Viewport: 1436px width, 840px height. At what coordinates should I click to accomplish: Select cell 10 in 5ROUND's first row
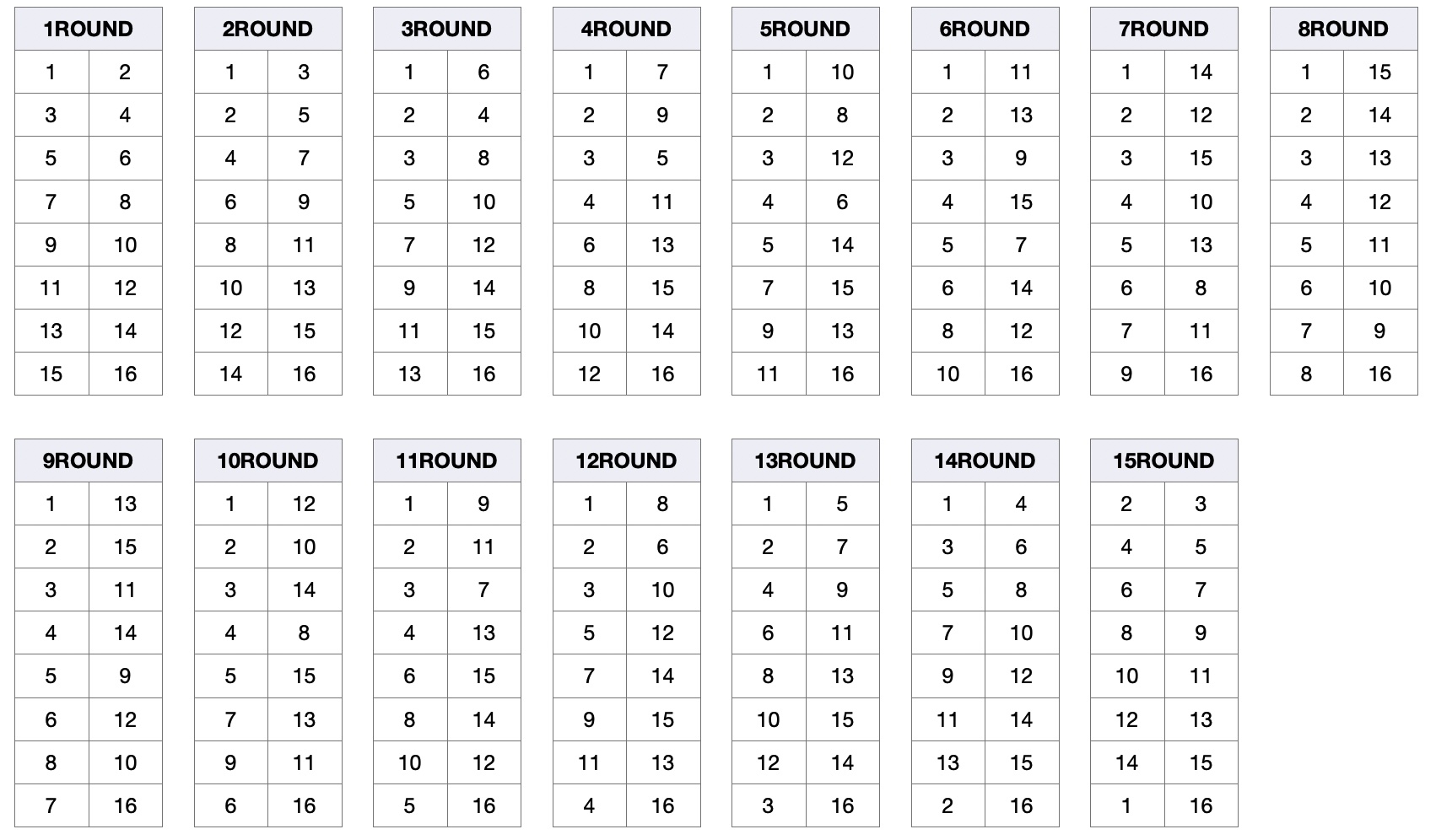click(x=843, y=72)
